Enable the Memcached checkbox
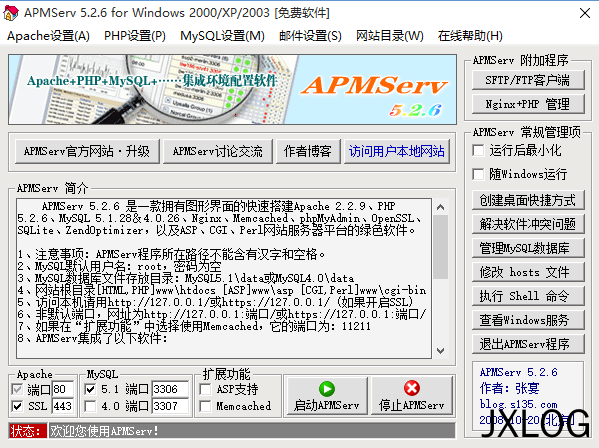This screenshot has width=599, height=448. [x=206, y=406]
